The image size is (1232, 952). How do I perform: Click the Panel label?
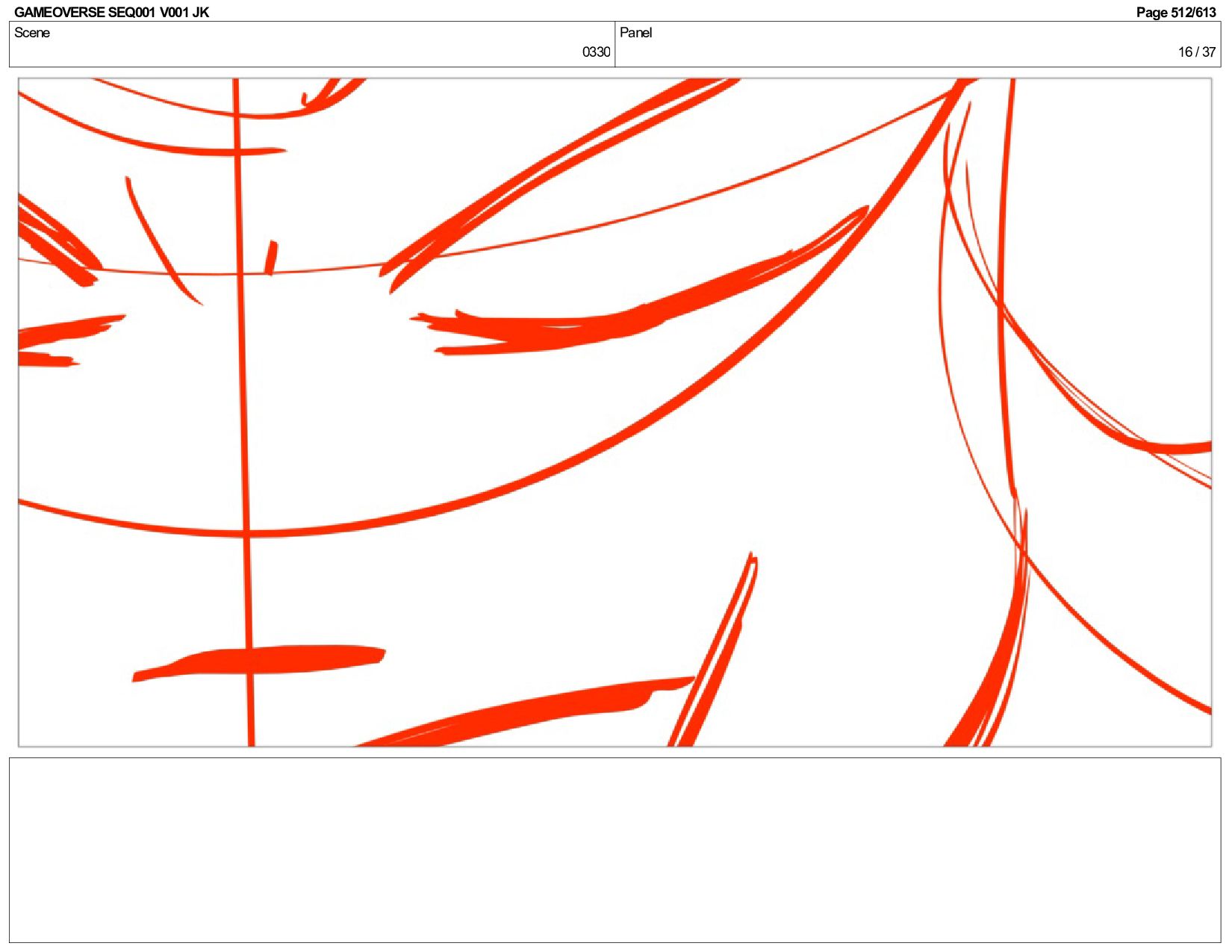coord(635,33)
